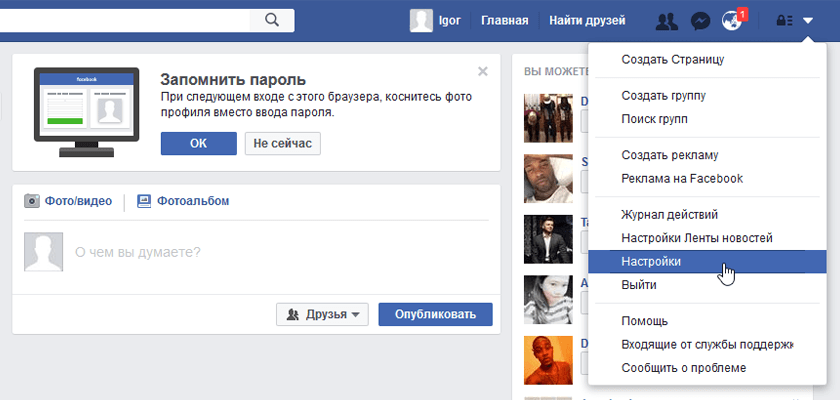Image resolution: width=840 pixels, height=400 pixels.
Task: Click the Фотоальбом album icon
Action: (x=144, y=201)
